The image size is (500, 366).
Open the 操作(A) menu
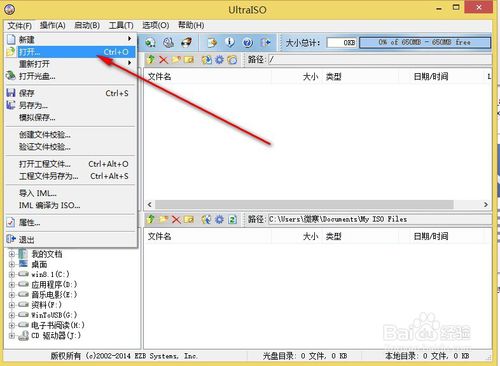coord(52,25)
